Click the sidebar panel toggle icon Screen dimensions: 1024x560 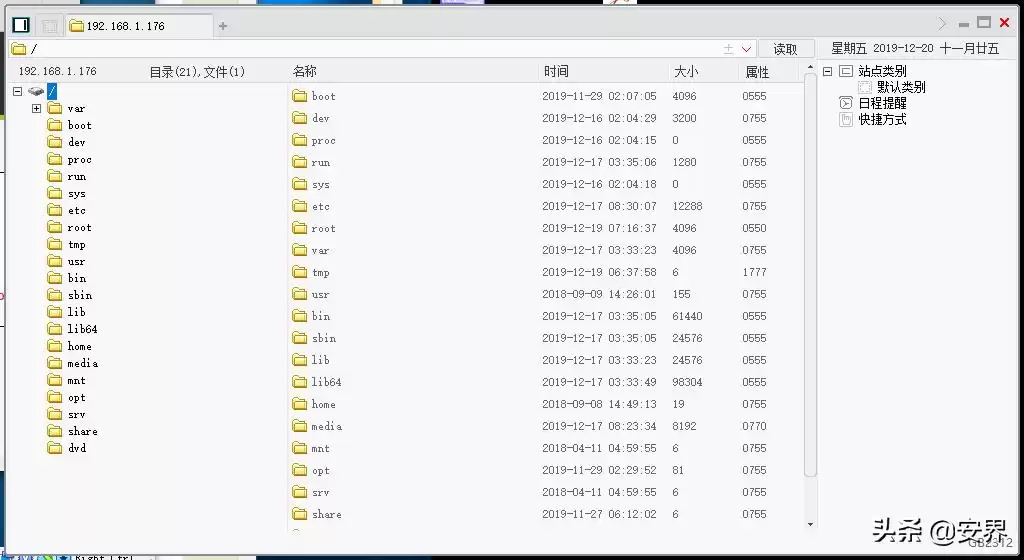[x=20, y=25]
